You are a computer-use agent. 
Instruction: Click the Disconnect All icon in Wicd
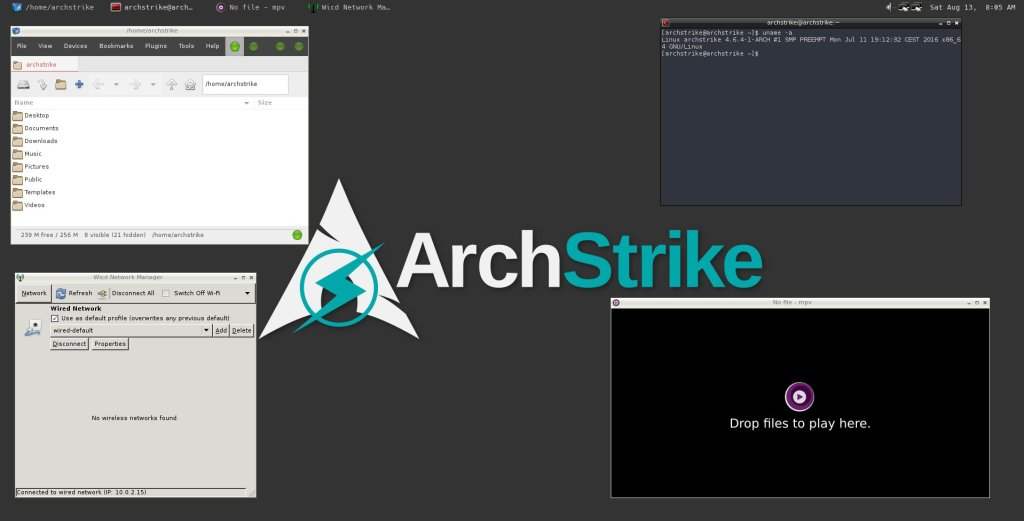pyautogui.click(x=102, y=293)
